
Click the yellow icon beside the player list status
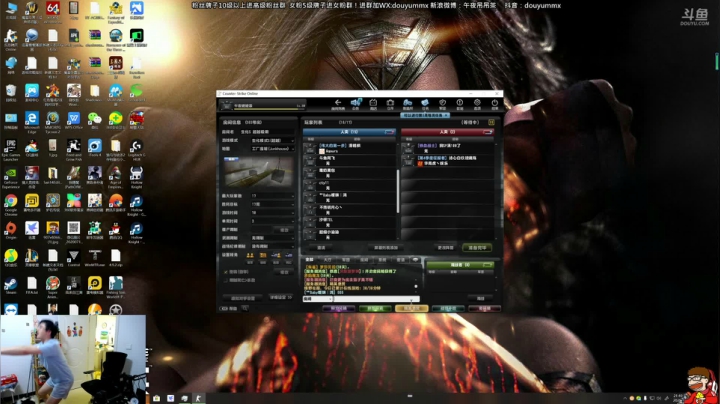pyautogui.click(x=491, y=122)
